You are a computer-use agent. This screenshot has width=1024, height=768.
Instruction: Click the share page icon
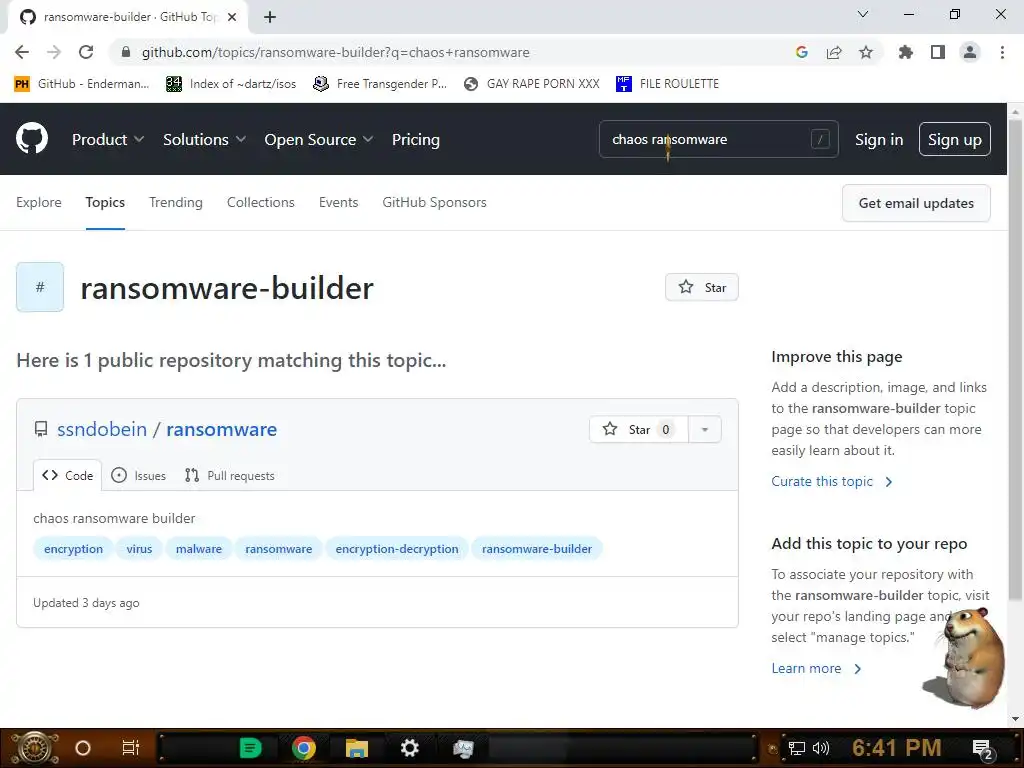coord(834,52)
